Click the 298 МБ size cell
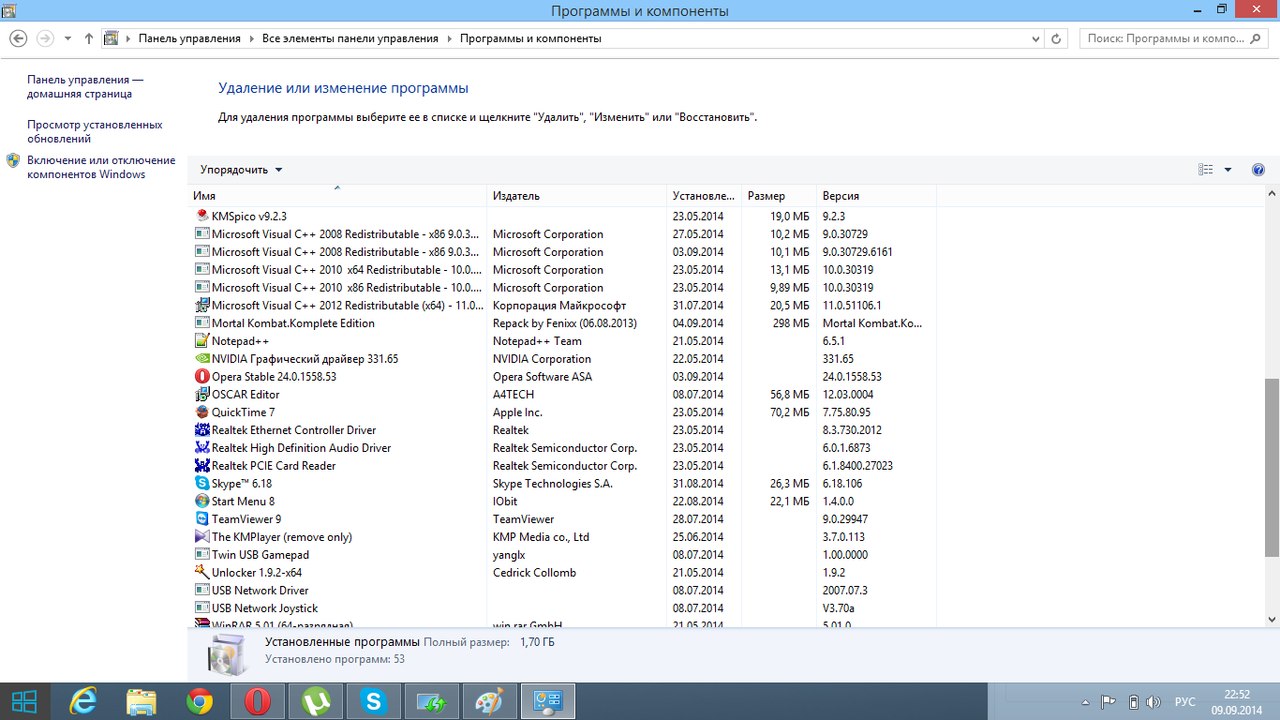This screenshot has height=720, width=1280. (x=789, y=323)
